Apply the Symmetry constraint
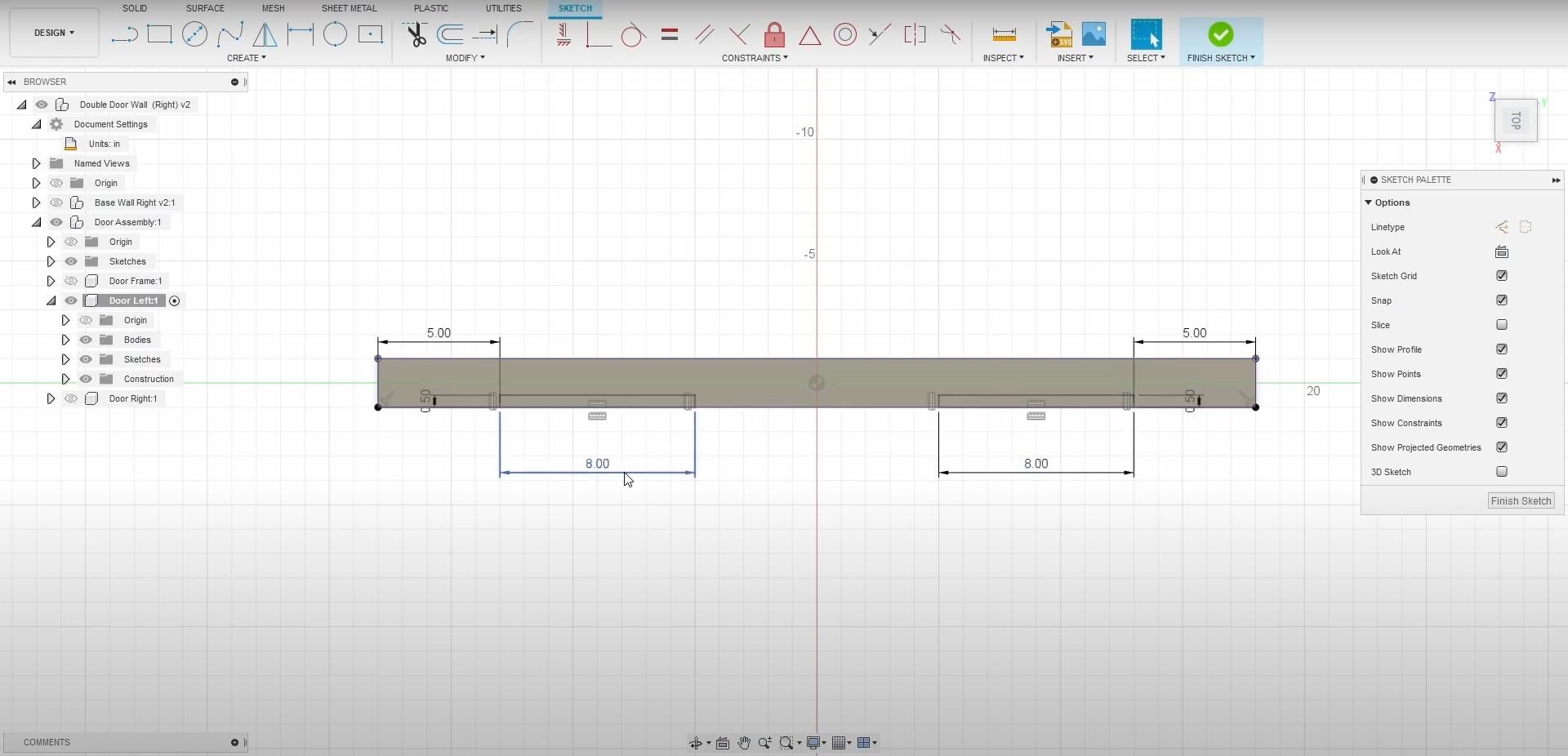1568x756 pixels. [x=915, y=34]
